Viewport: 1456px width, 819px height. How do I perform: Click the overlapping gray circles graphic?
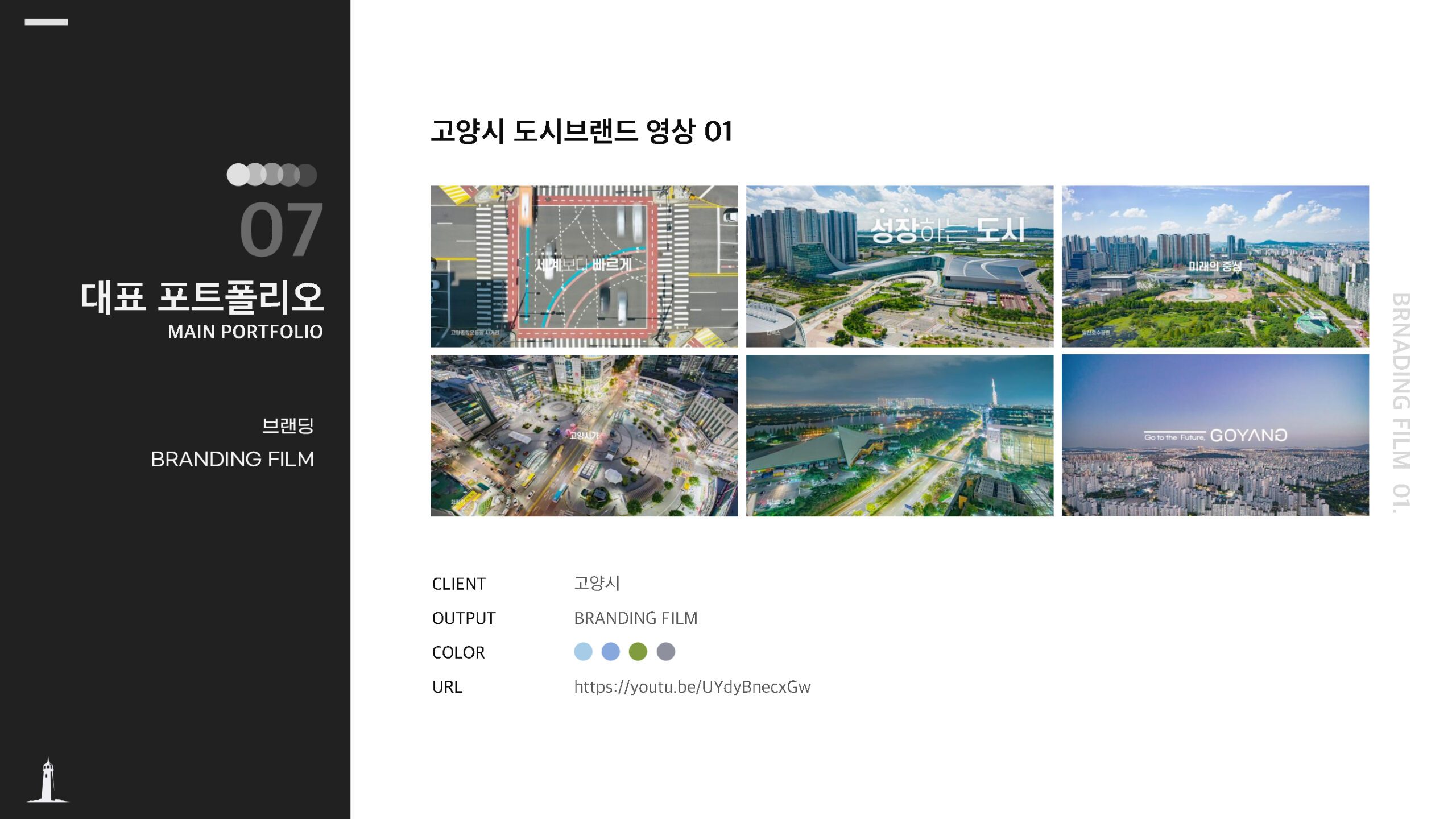271,175
